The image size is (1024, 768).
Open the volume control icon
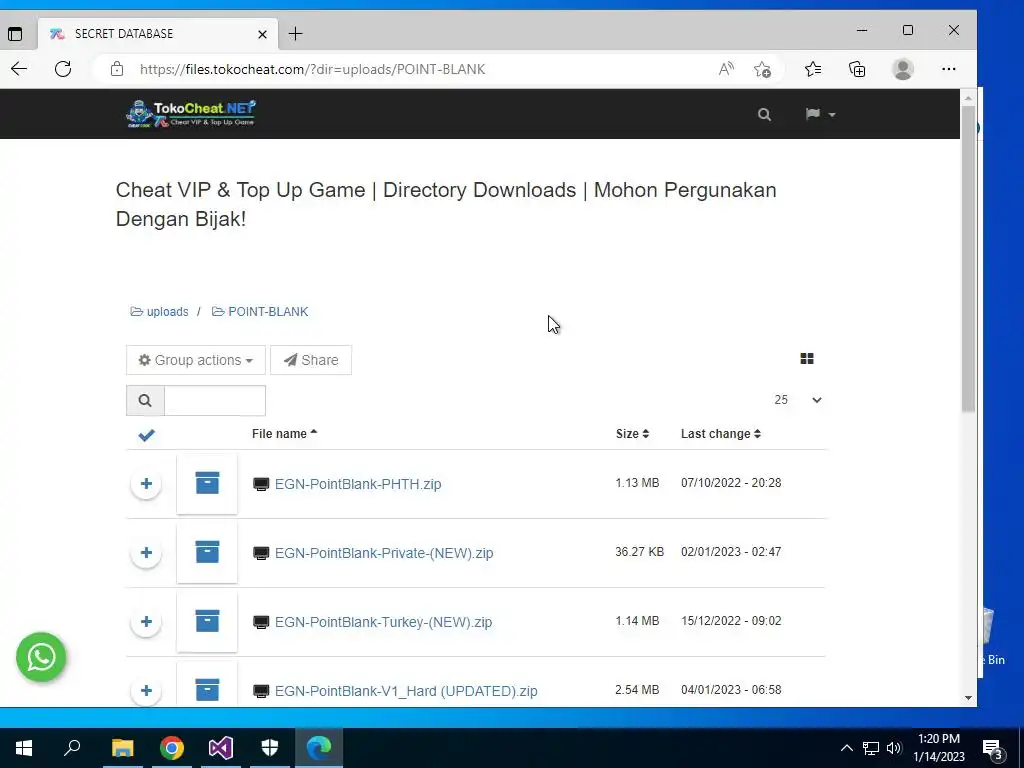coord(894,748)
